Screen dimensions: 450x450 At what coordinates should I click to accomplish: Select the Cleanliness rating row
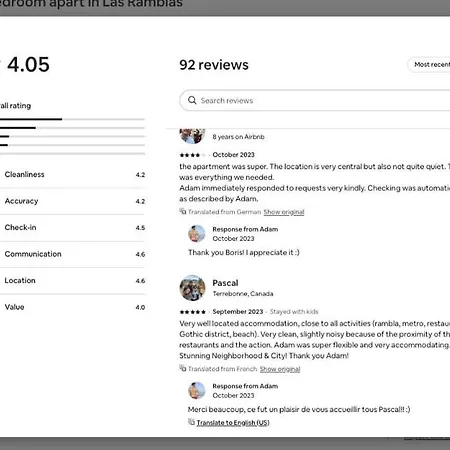tap(72, 175)
